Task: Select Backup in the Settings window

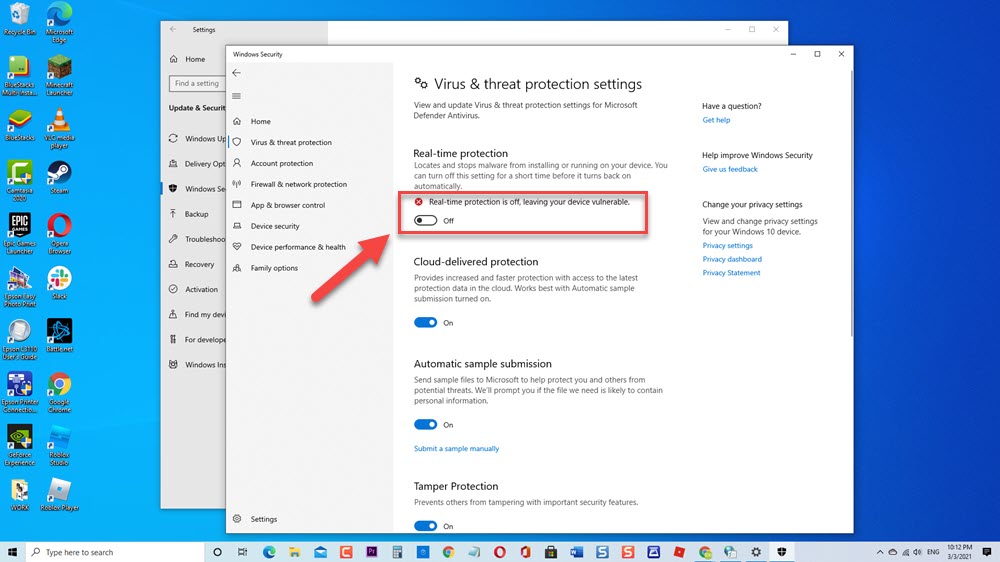Action: coord(194,214)
